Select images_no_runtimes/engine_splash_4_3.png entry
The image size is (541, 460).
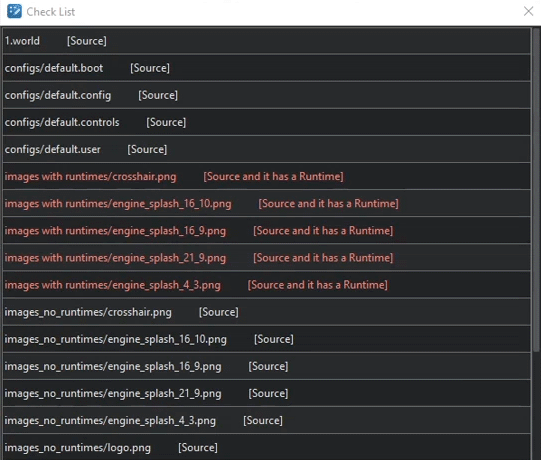(x=266, y=421)
